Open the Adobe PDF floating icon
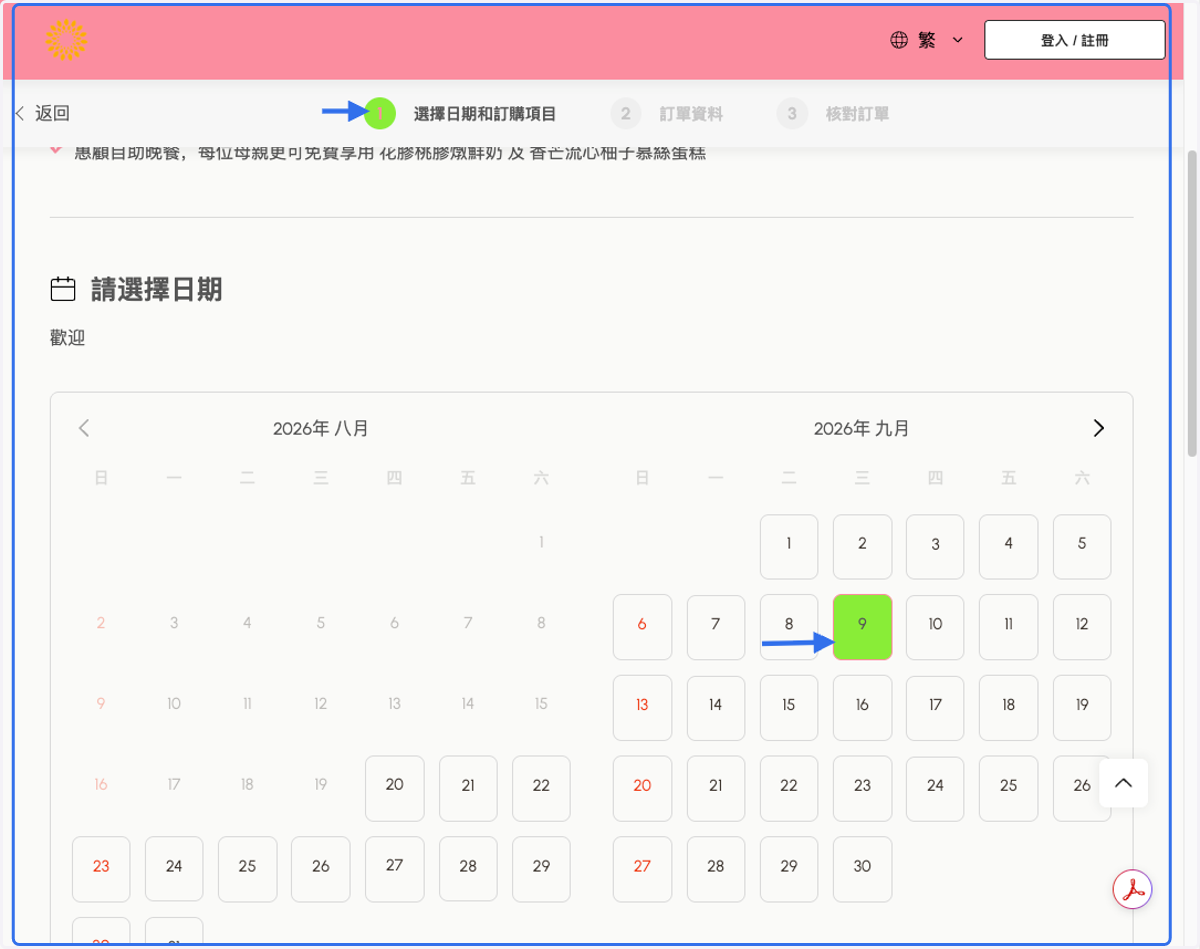This screenshot has width=1200, height=949. (x=1133, y=888)
